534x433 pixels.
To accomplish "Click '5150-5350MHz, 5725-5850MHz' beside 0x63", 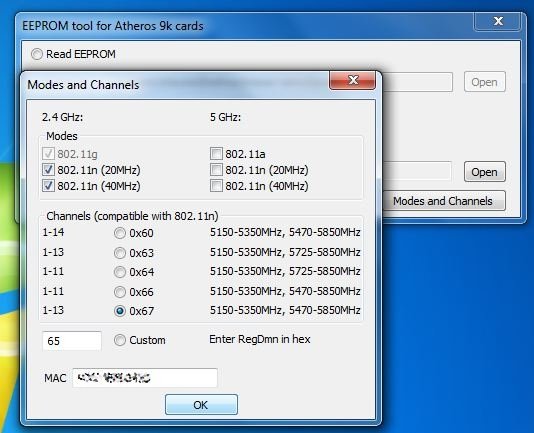I will coord(285,252).
